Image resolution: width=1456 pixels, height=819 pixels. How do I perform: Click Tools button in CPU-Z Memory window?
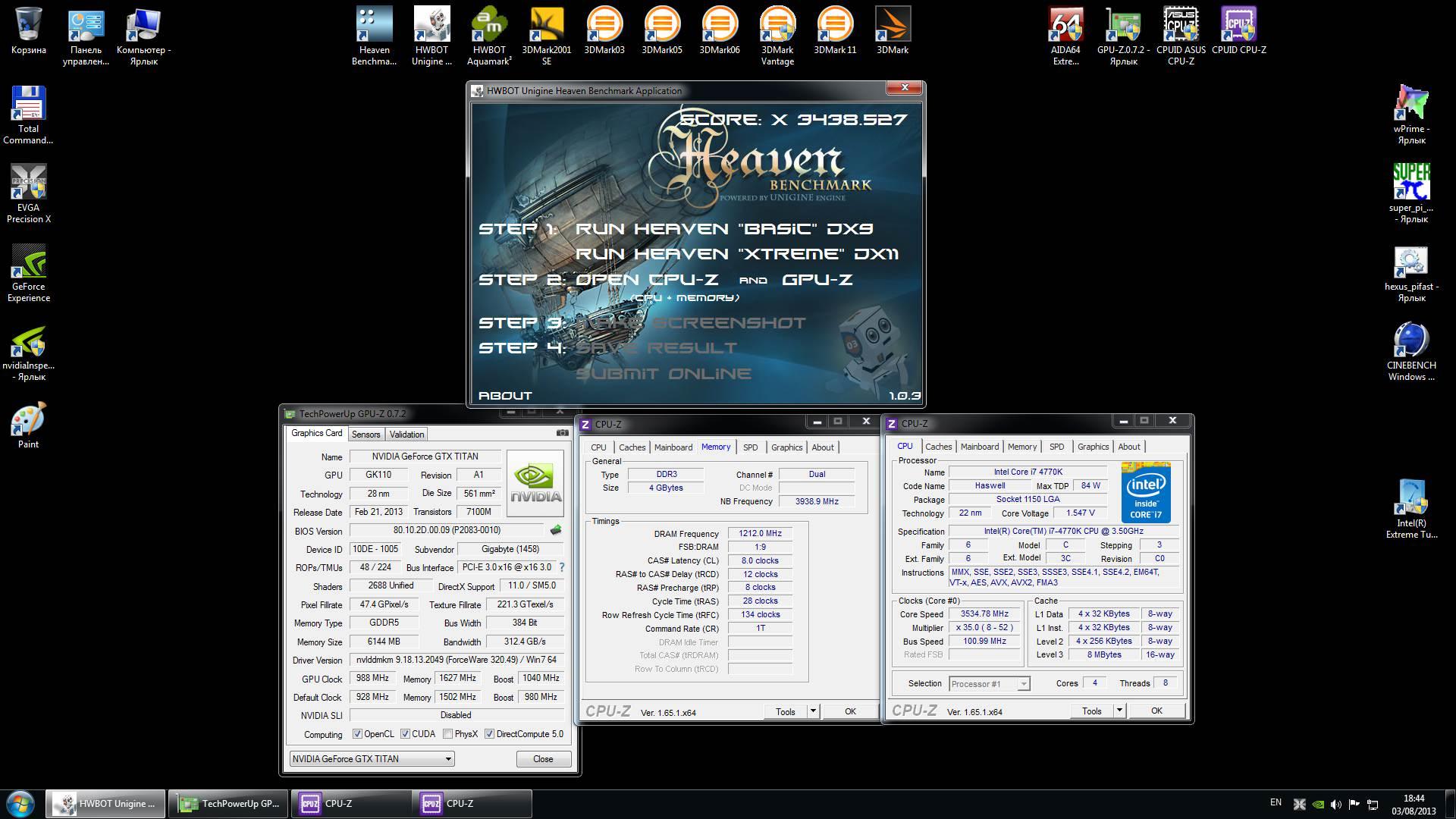786,711
